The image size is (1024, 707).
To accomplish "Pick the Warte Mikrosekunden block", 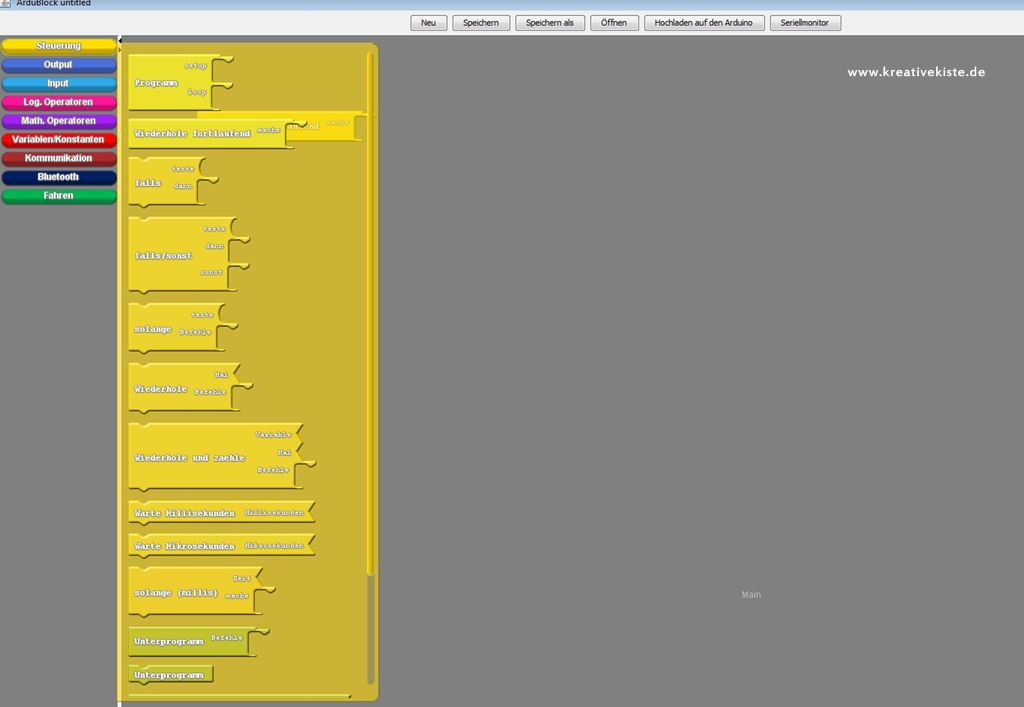I will coord(185,546).
